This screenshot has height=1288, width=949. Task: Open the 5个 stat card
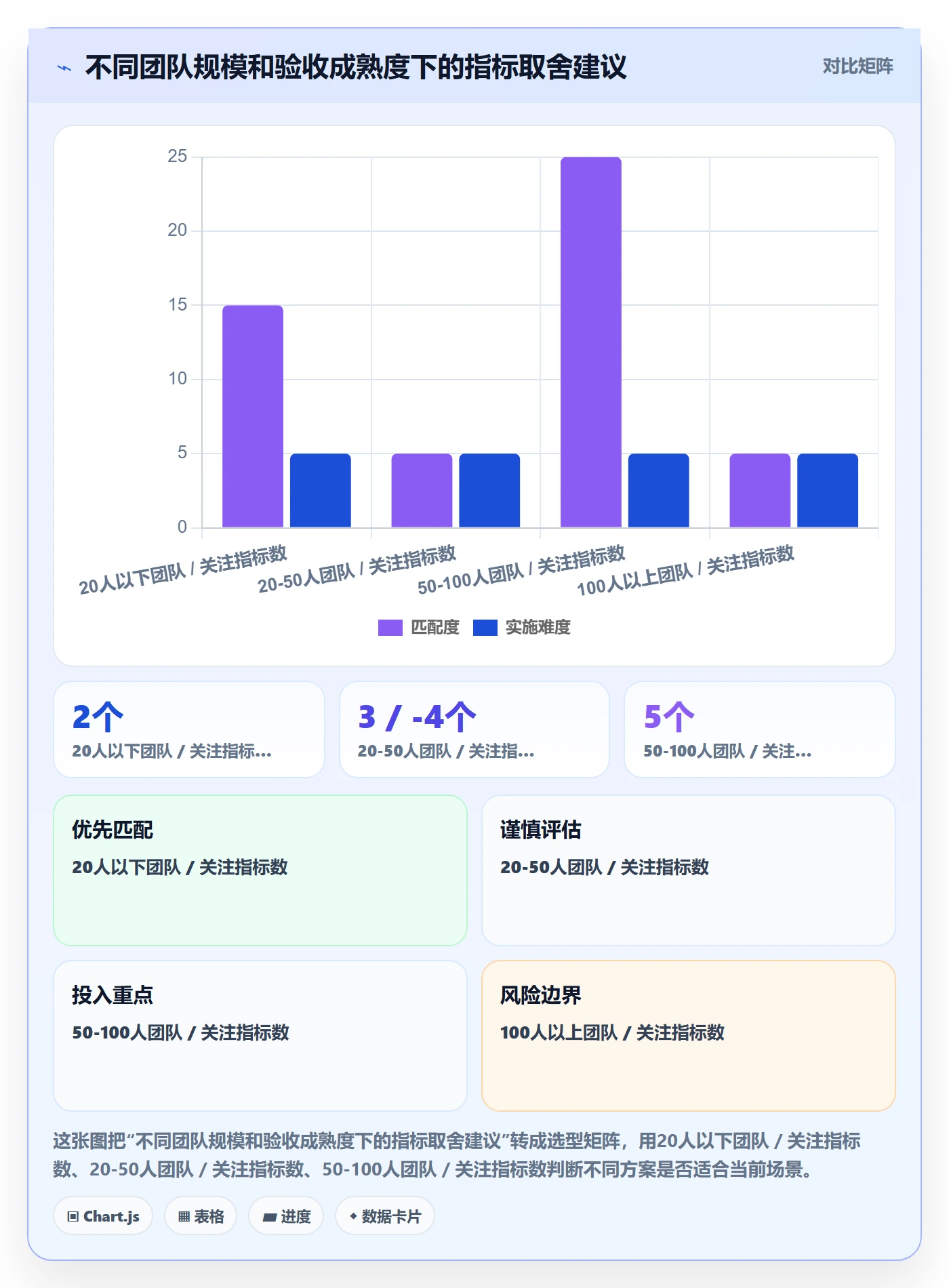pyautogui.click(x=760, y=729)
